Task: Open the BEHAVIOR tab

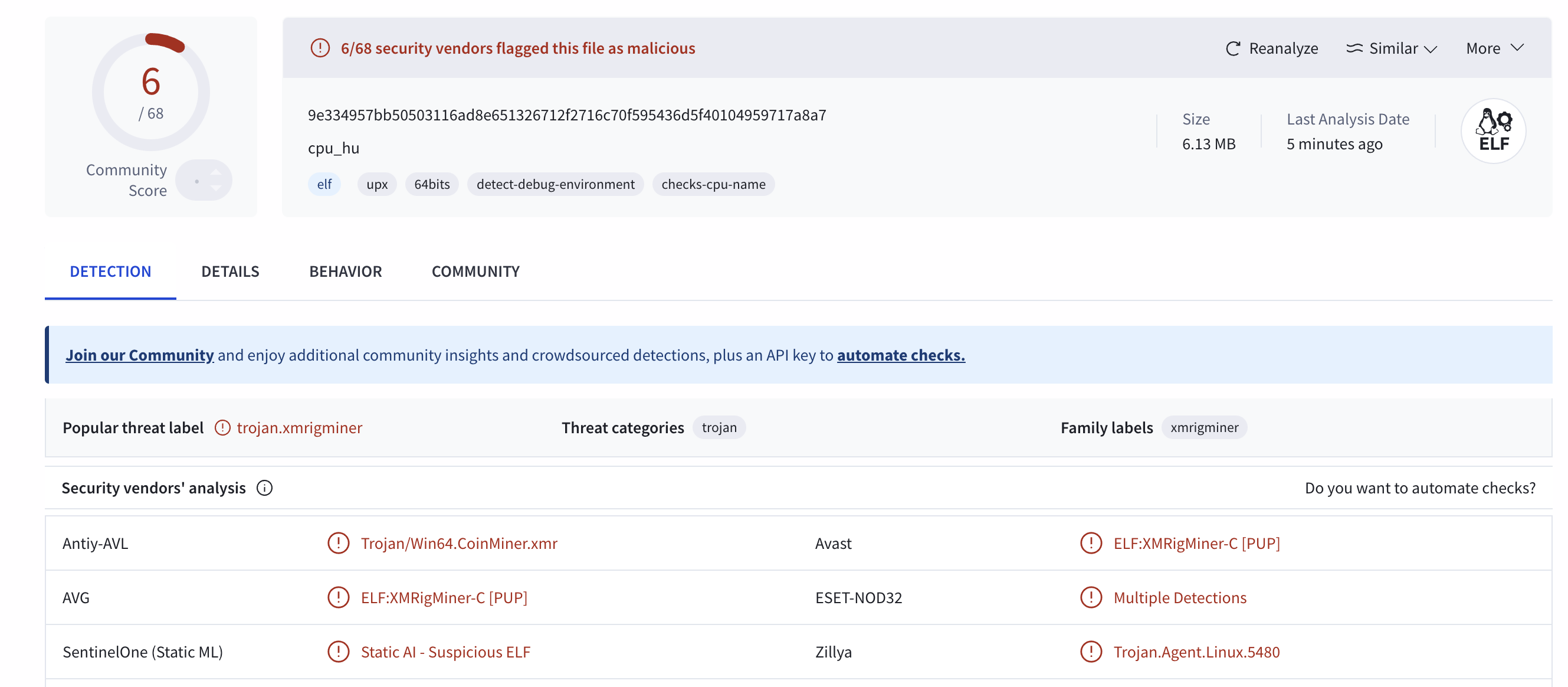Action: [x=345, y=271]
